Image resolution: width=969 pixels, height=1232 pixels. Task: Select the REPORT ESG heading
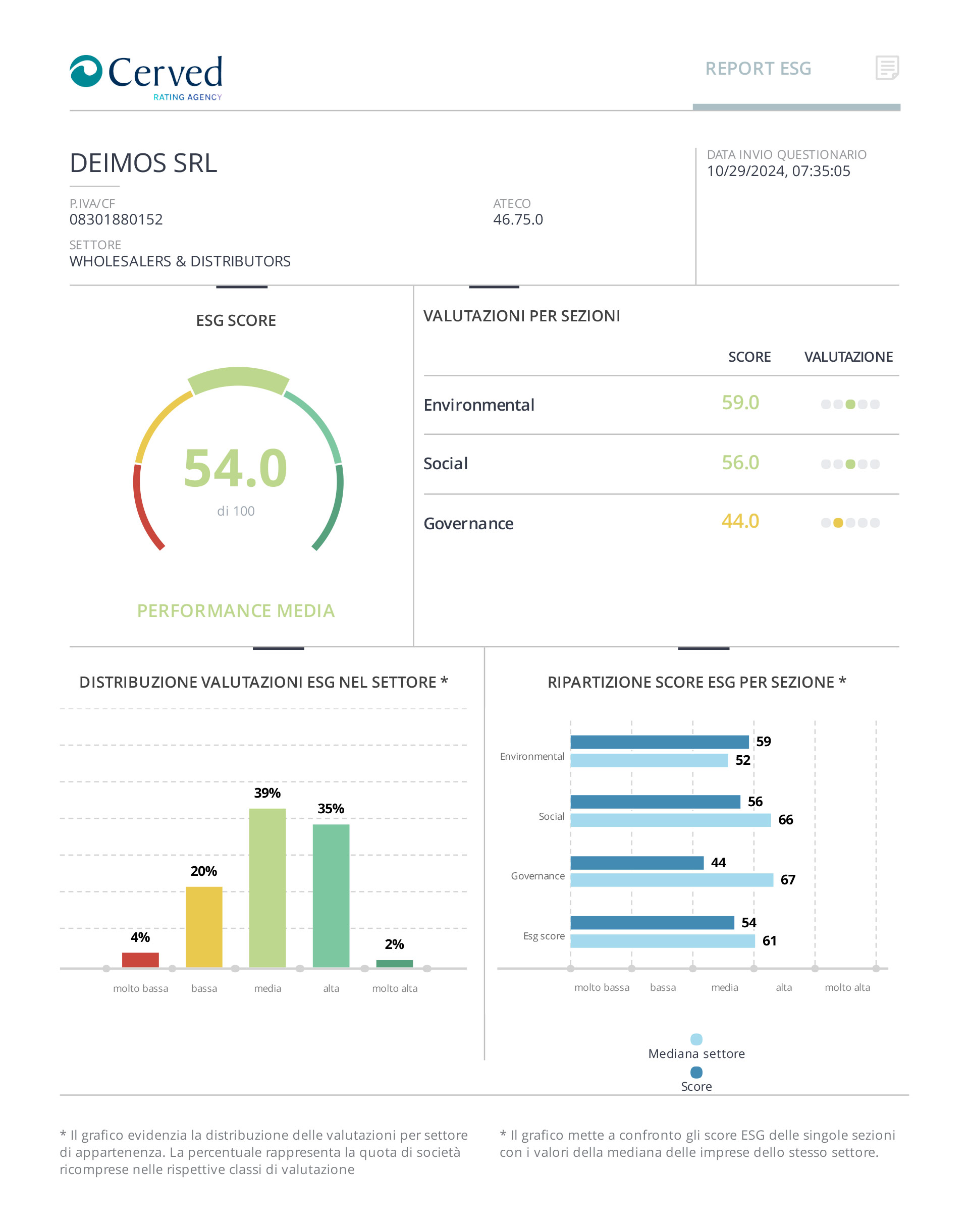[758, 69]
